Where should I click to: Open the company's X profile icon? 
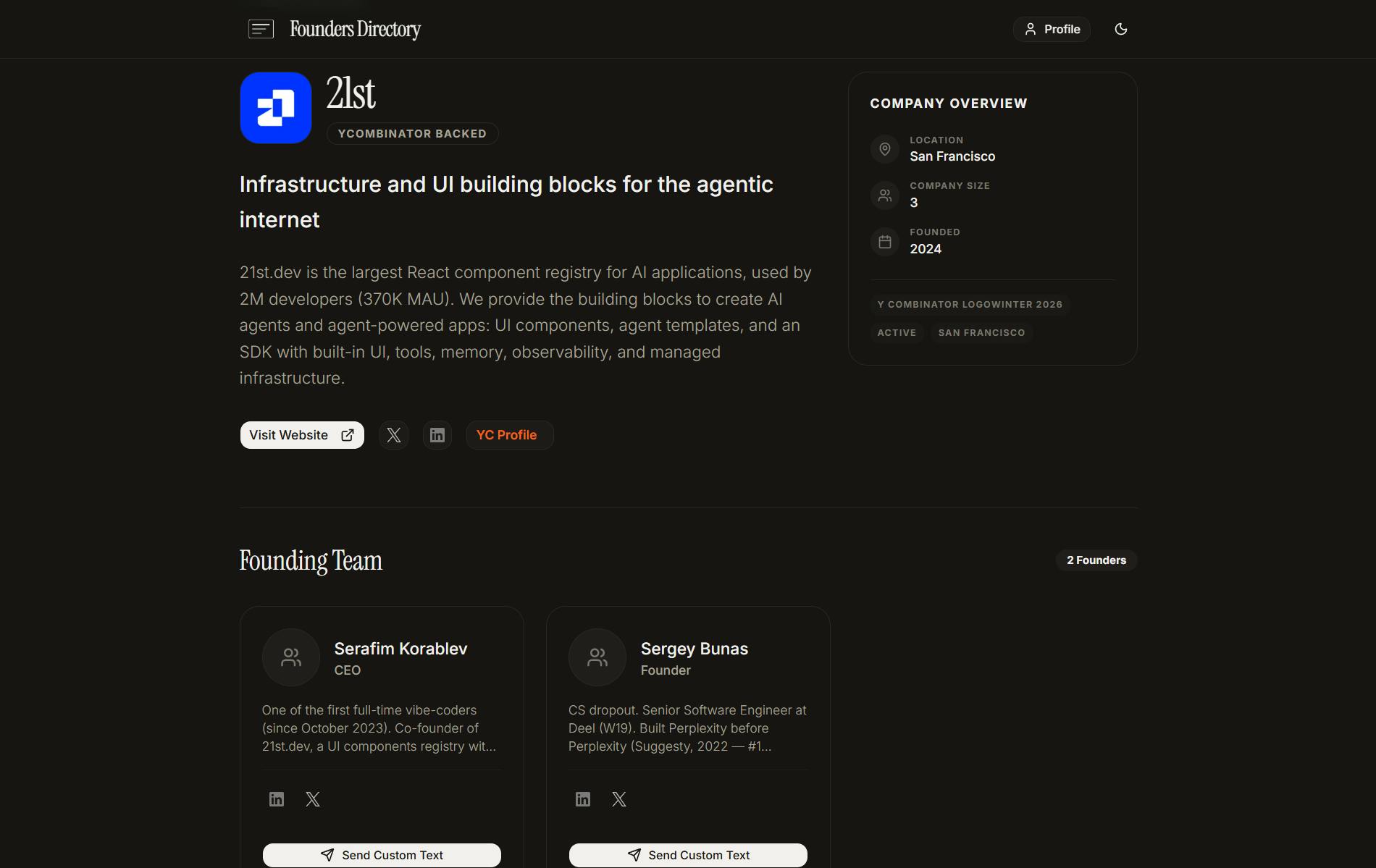394,435
